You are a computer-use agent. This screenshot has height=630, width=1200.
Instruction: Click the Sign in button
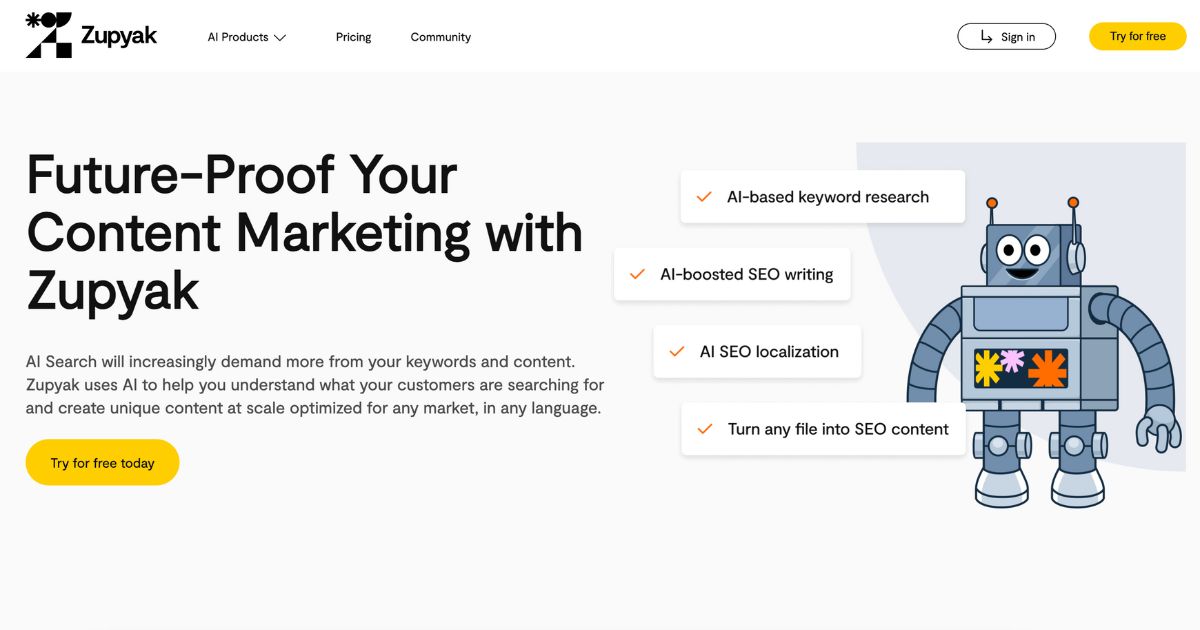coord(1006,37)
